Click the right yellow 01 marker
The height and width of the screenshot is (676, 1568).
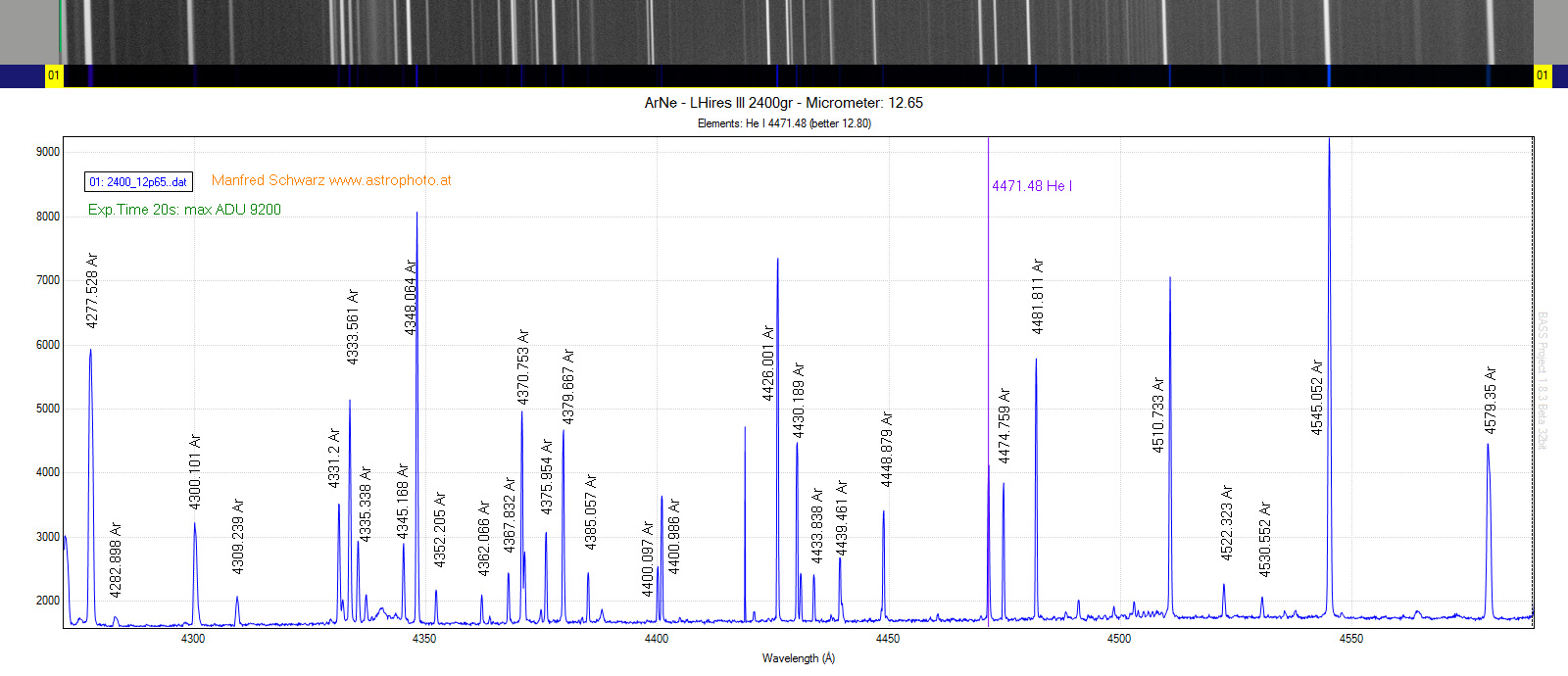(1543, 75)
